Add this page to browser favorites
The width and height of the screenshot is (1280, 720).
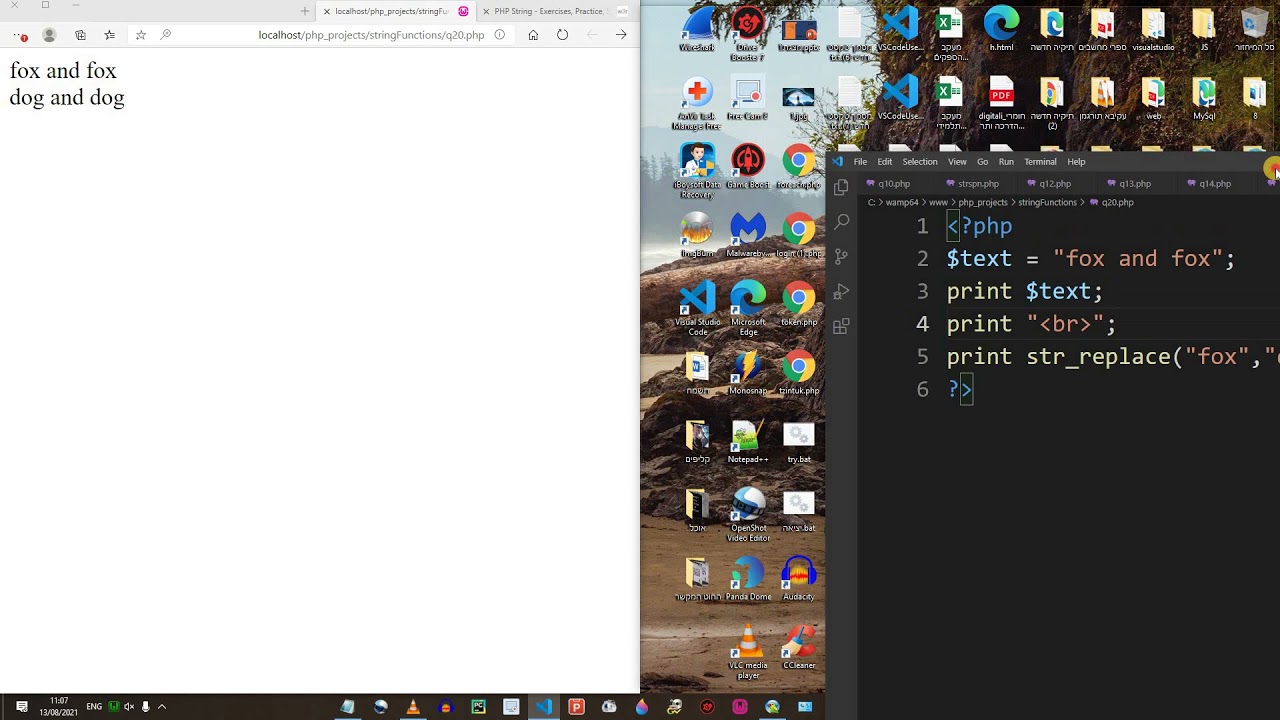[140, 35]
